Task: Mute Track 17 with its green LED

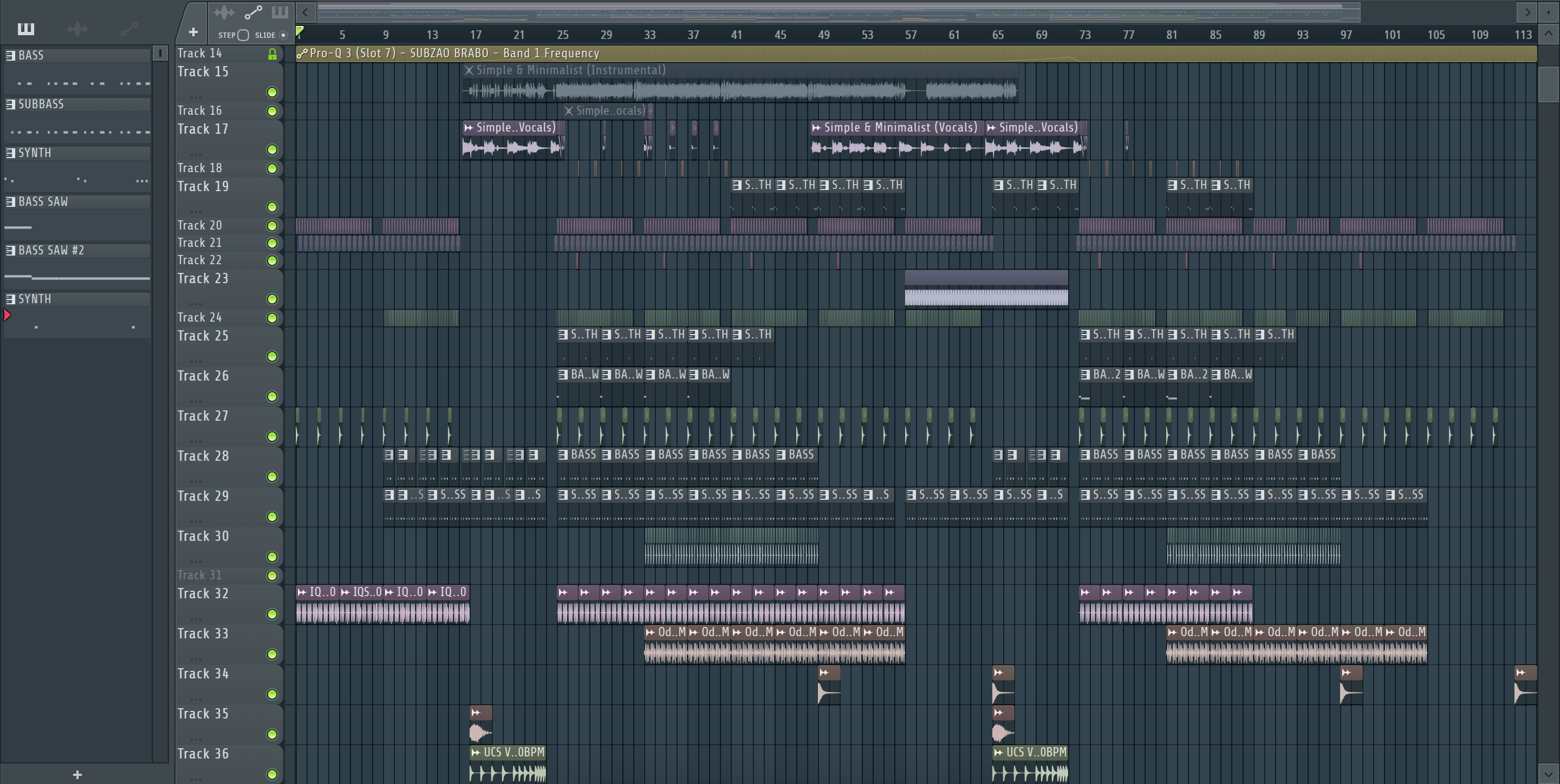Action: click(x=272, y=149)
